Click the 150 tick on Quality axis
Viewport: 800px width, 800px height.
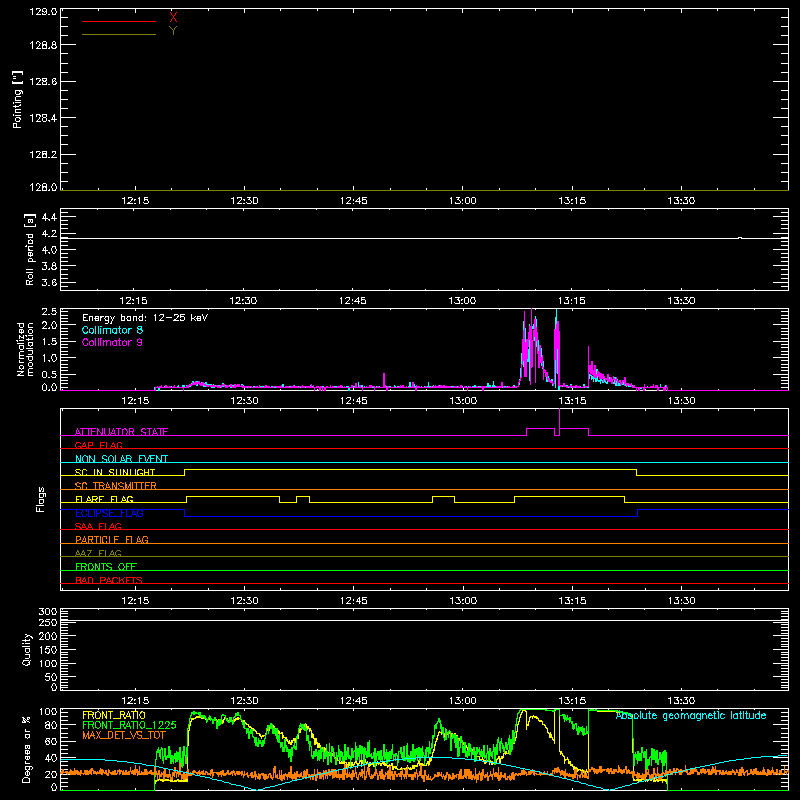point(48,650)
